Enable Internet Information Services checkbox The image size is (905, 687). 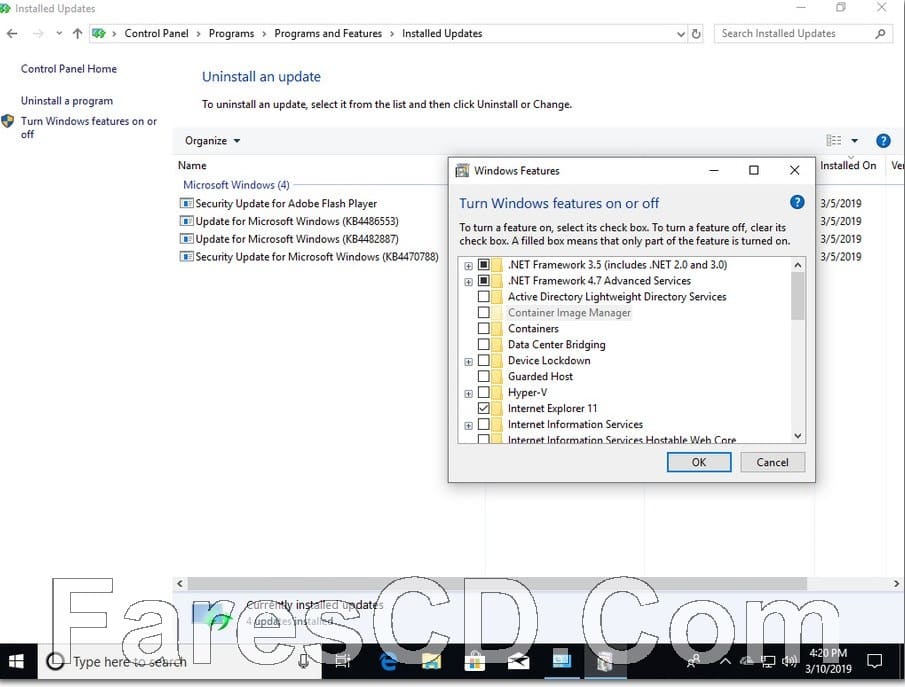tap(484, 424)
